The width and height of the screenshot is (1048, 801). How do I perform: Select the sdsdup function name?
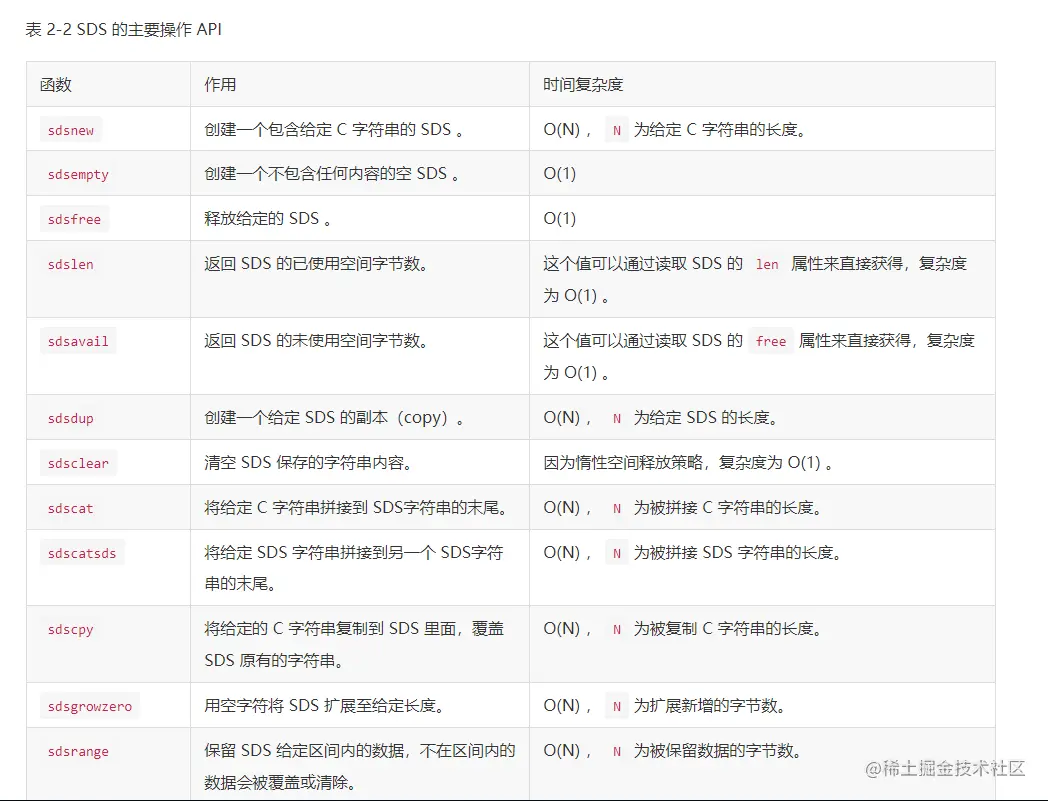[71, 419]
